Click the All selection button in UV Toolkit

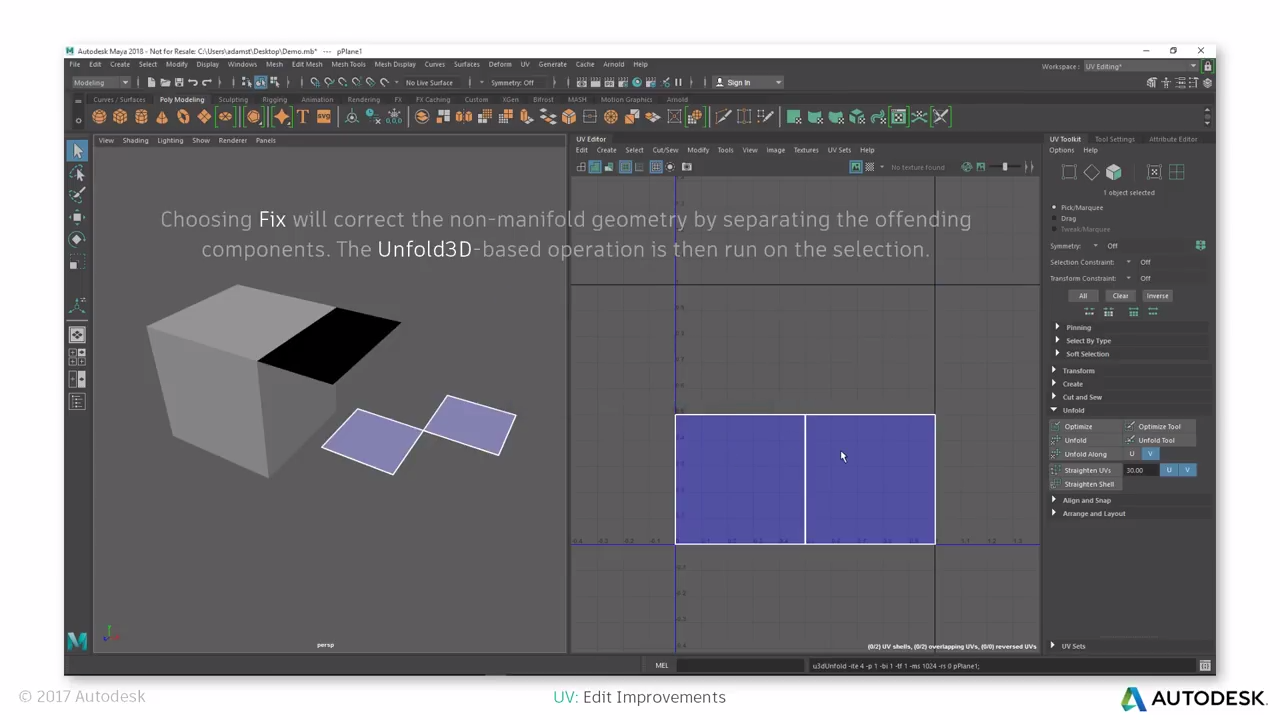click(x=1084, y=296)
